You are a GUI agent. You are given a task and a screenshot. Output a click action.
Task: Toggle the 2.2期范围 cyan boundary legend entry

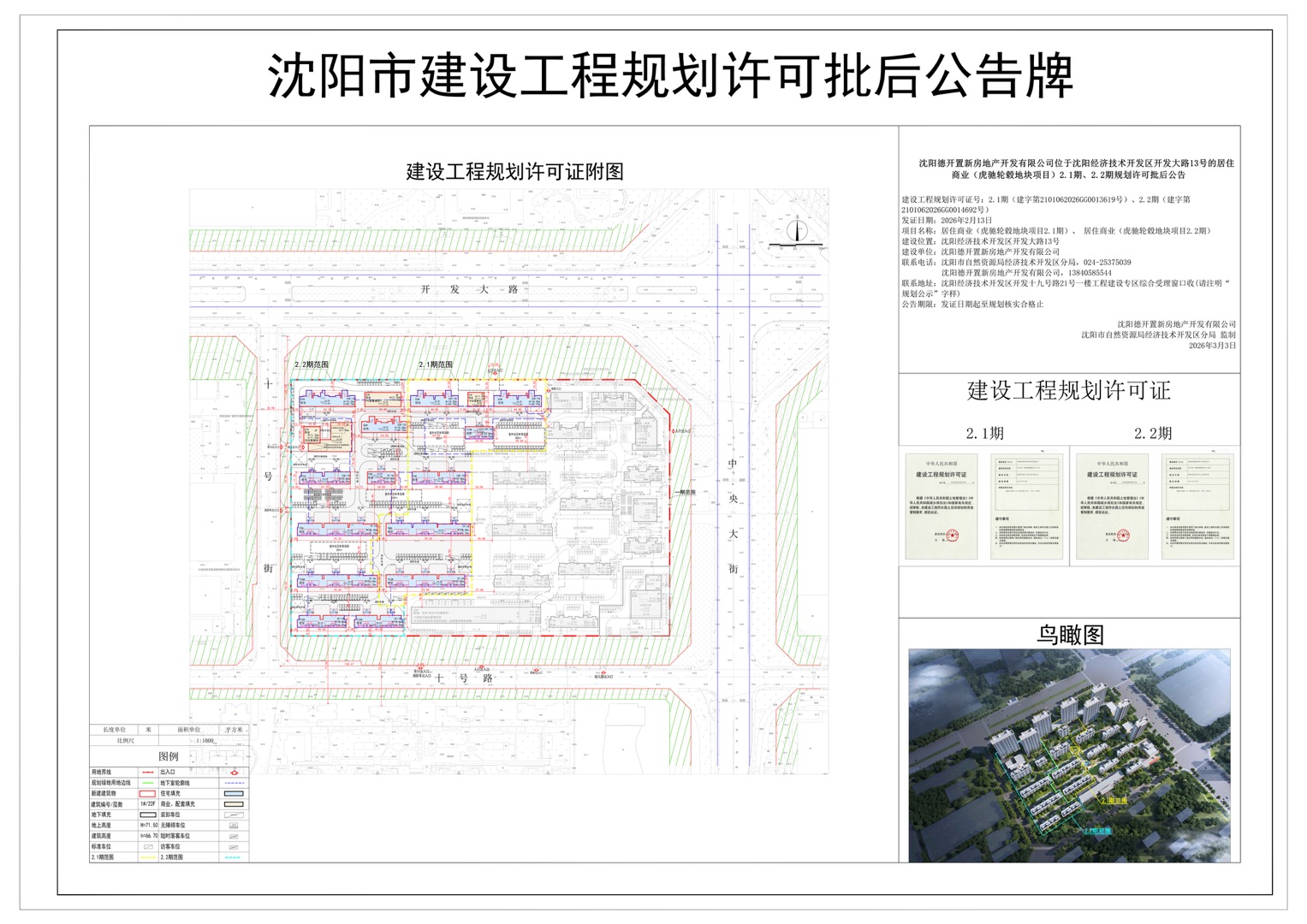(x=233, y=857)
